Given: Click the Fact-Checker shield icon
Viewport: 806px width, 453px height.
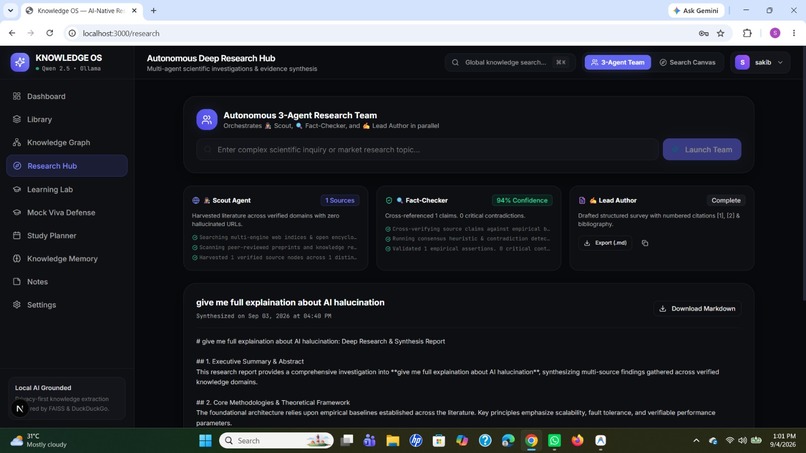Looking at the screenshot, I should click(x=389, y=201).
